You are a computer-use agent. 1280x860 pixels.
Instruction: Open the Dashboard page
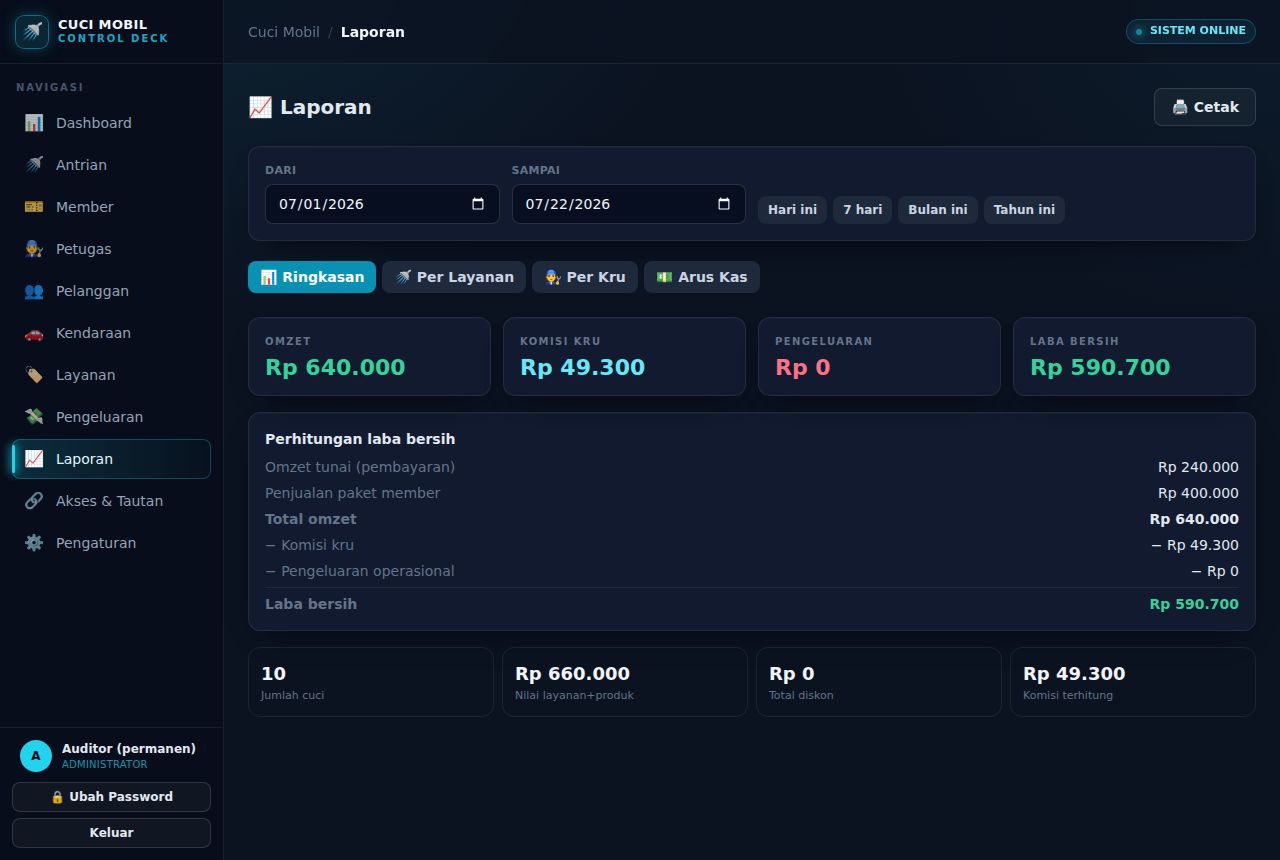(x=111, y=123)
